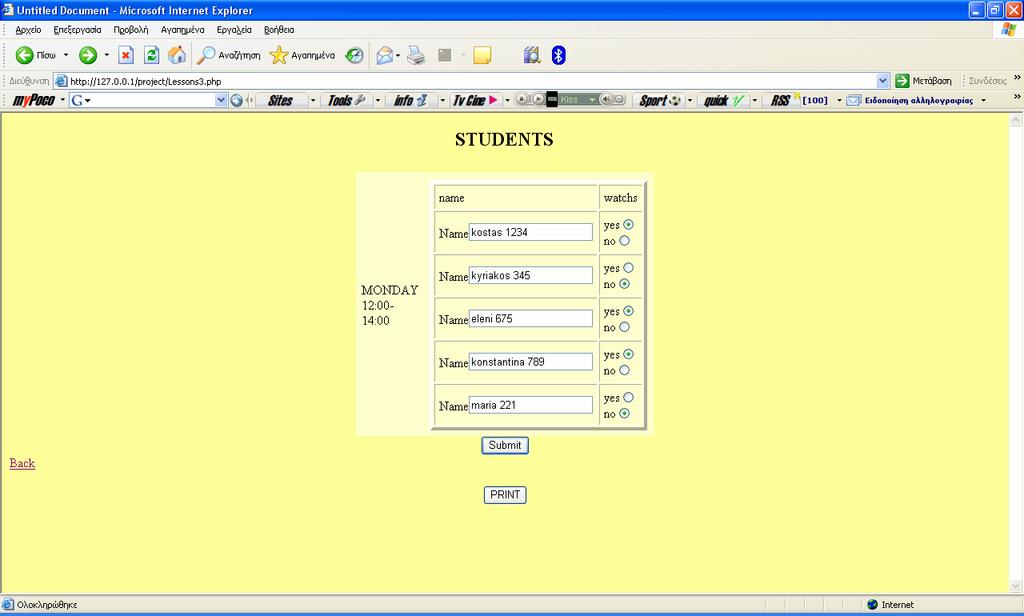This screenshot has width=1024, height=616.
Task: Open the RSS [100] toolbar button
Action: (799, 100)
